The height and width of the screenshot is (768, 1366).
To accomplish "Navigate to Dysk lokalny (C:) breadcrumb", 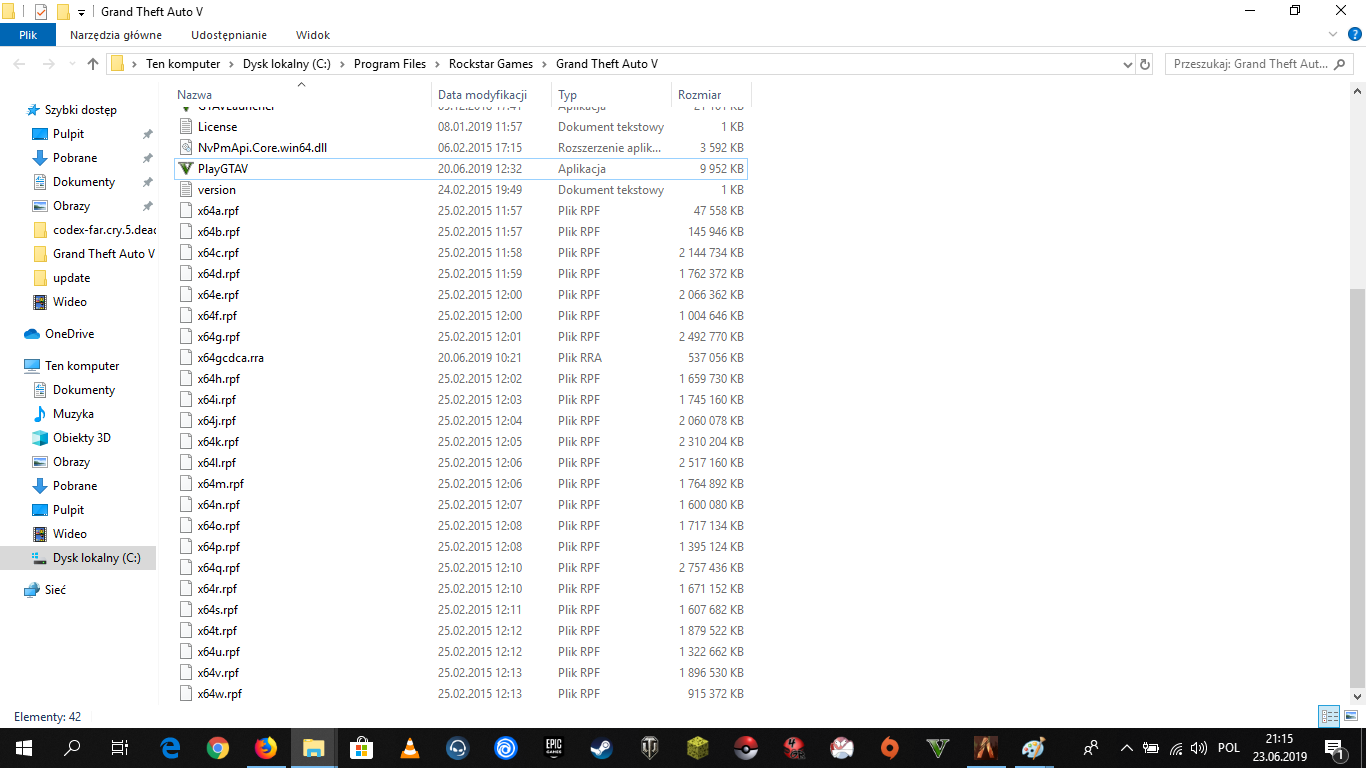I will [286, 64].
